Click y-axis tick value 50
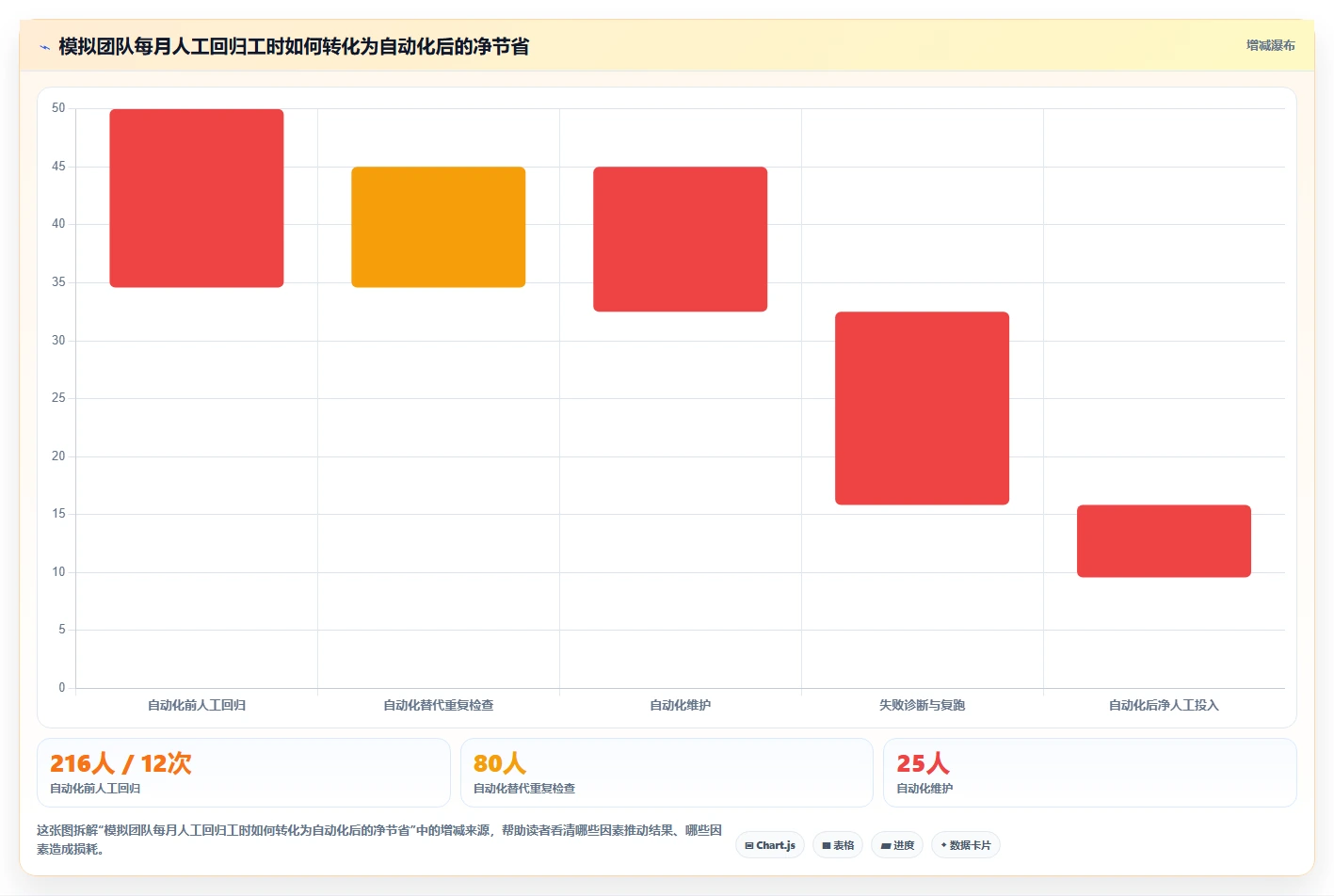This screenshot has width=1334, height=896. click(x=58, y=108)
